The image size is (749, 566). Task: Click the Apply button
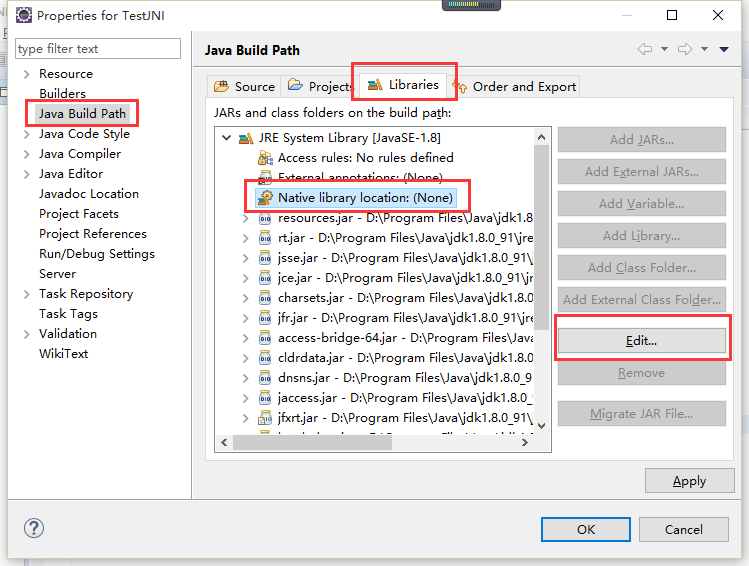coord(689,481)
